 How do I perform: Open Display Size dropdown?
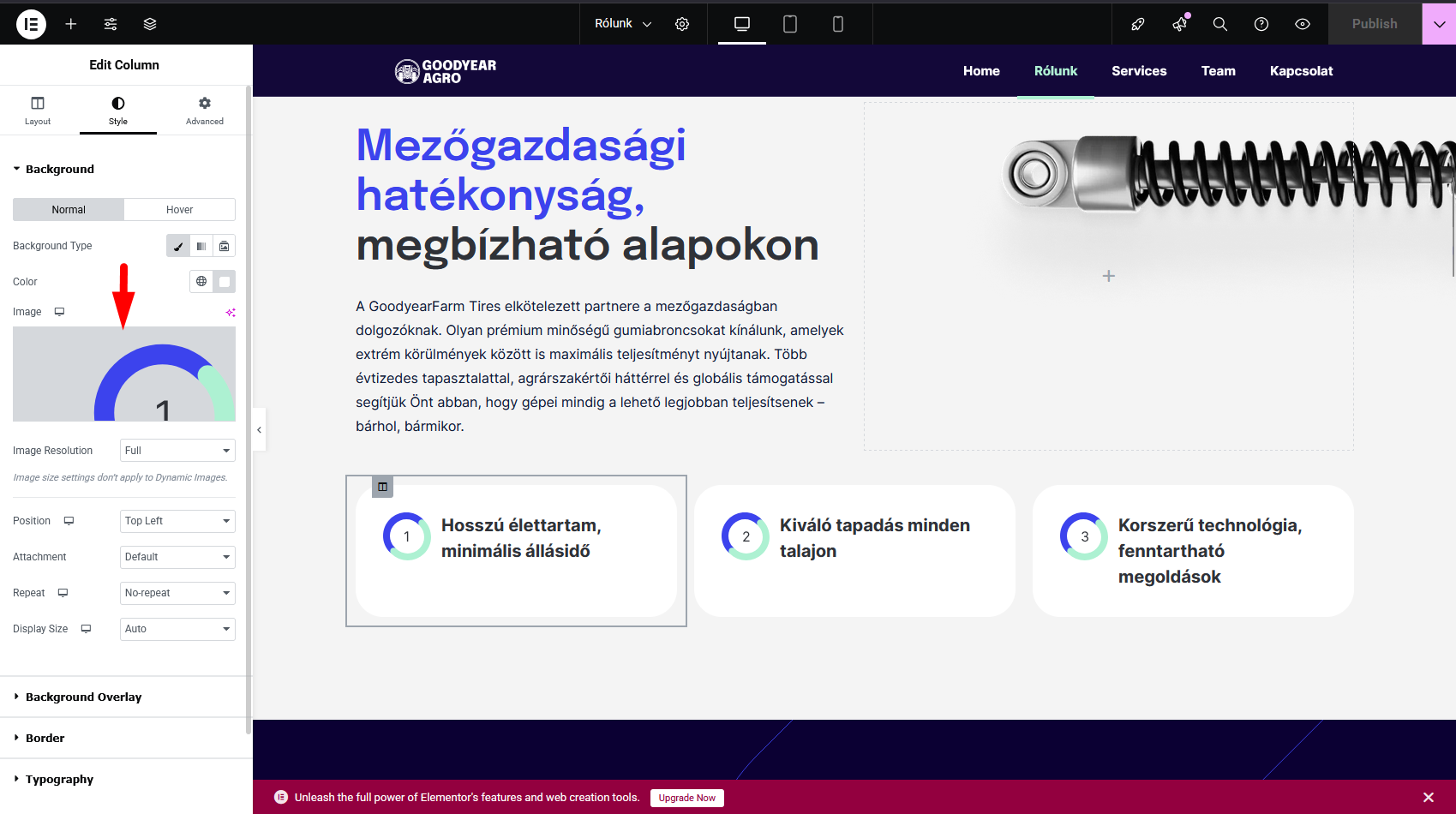177,629
